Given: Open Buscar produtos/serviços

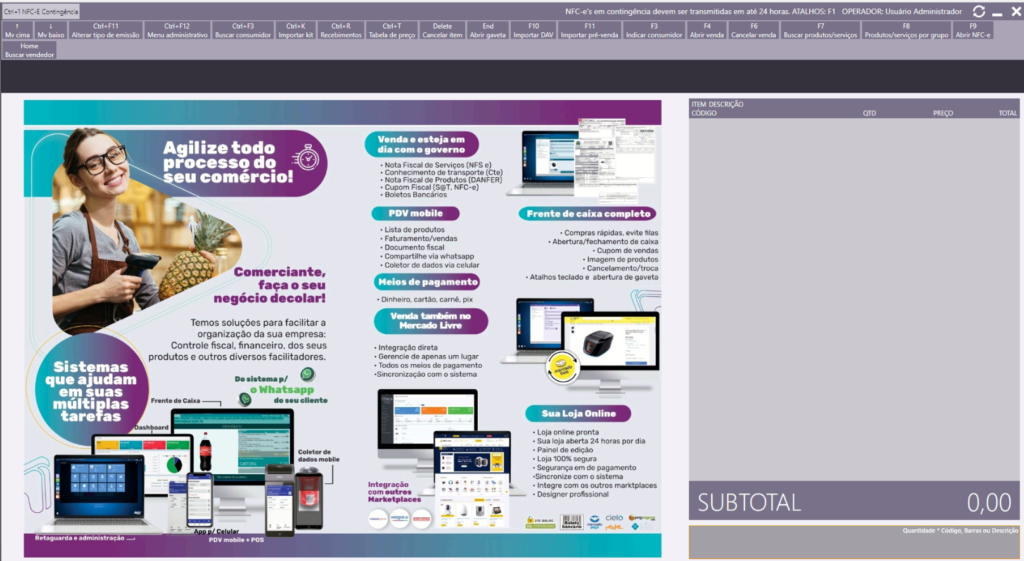Looking at the screenshot, I should (x=820, y=30).
